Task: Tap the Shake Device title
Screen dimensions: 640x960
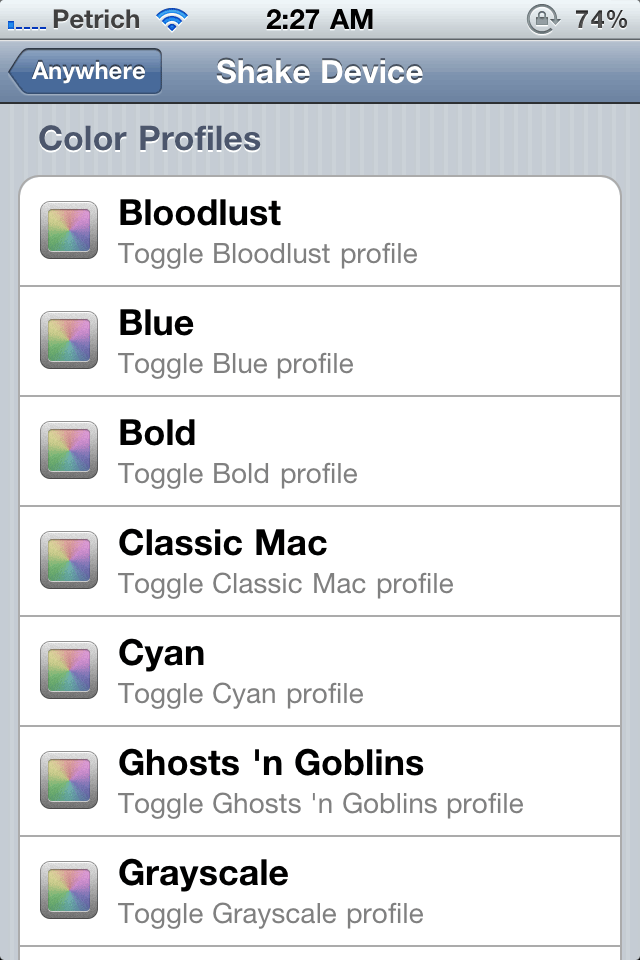Action: click(x=320, y=72)
